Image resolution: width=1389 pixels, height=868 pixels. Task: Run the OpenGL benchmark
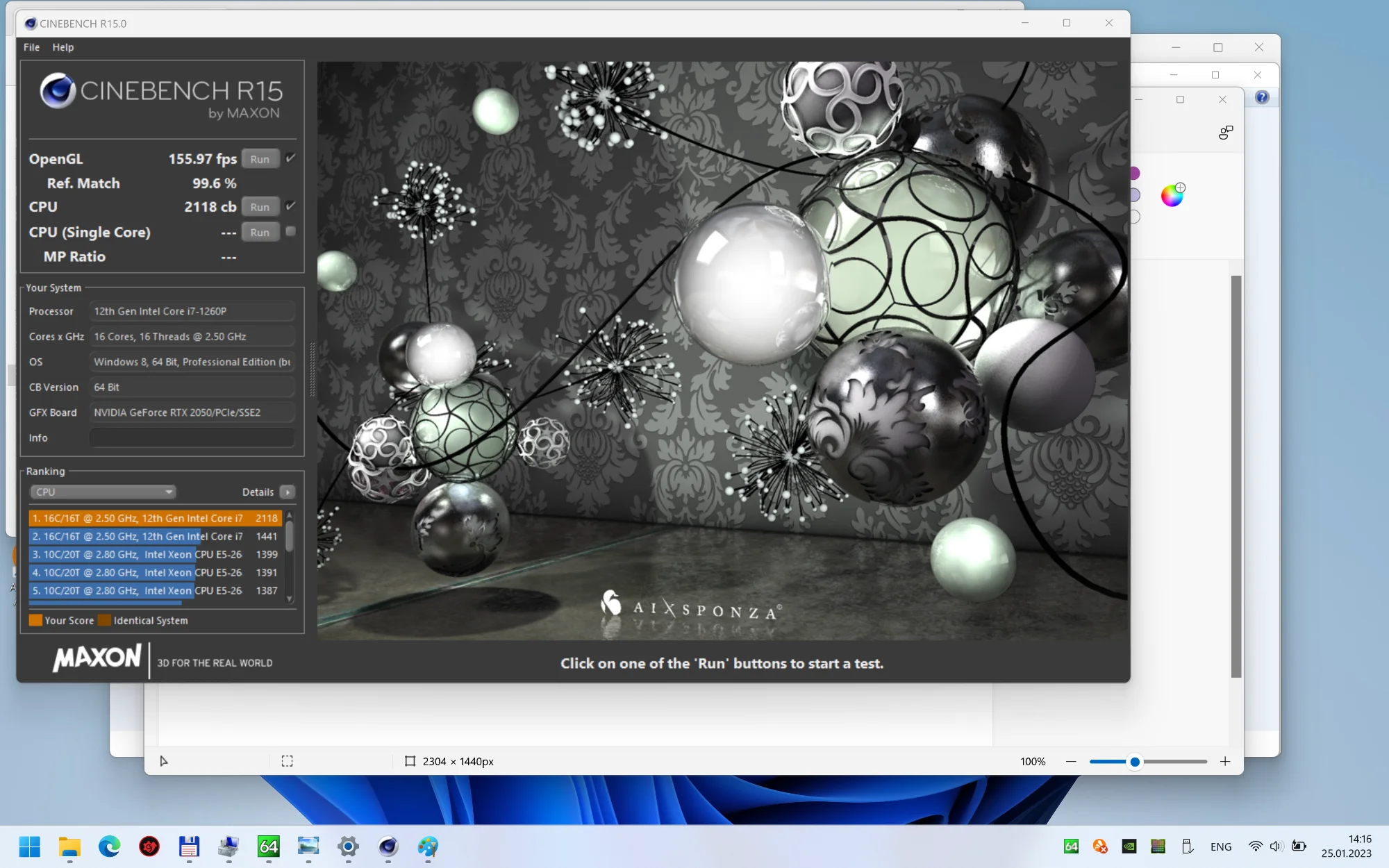(x=260, y=159)
